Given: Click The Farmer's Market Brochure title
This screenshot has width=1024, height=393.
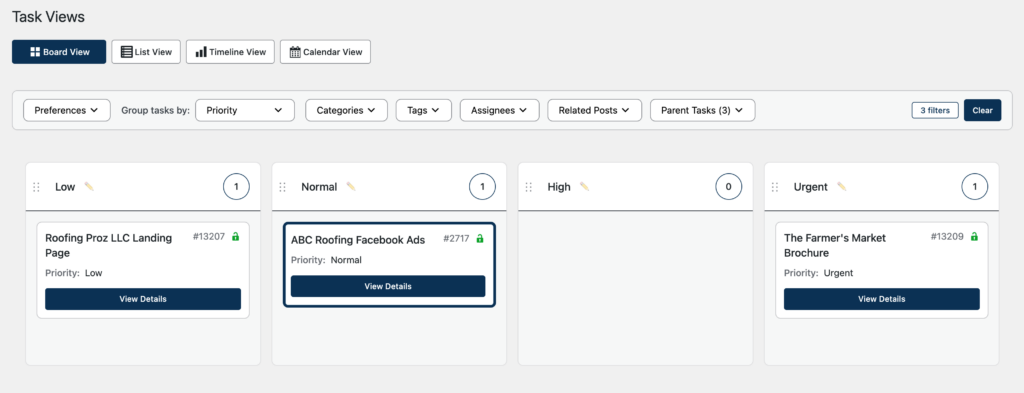Looking at the screenshot, I should coord(835,245).
